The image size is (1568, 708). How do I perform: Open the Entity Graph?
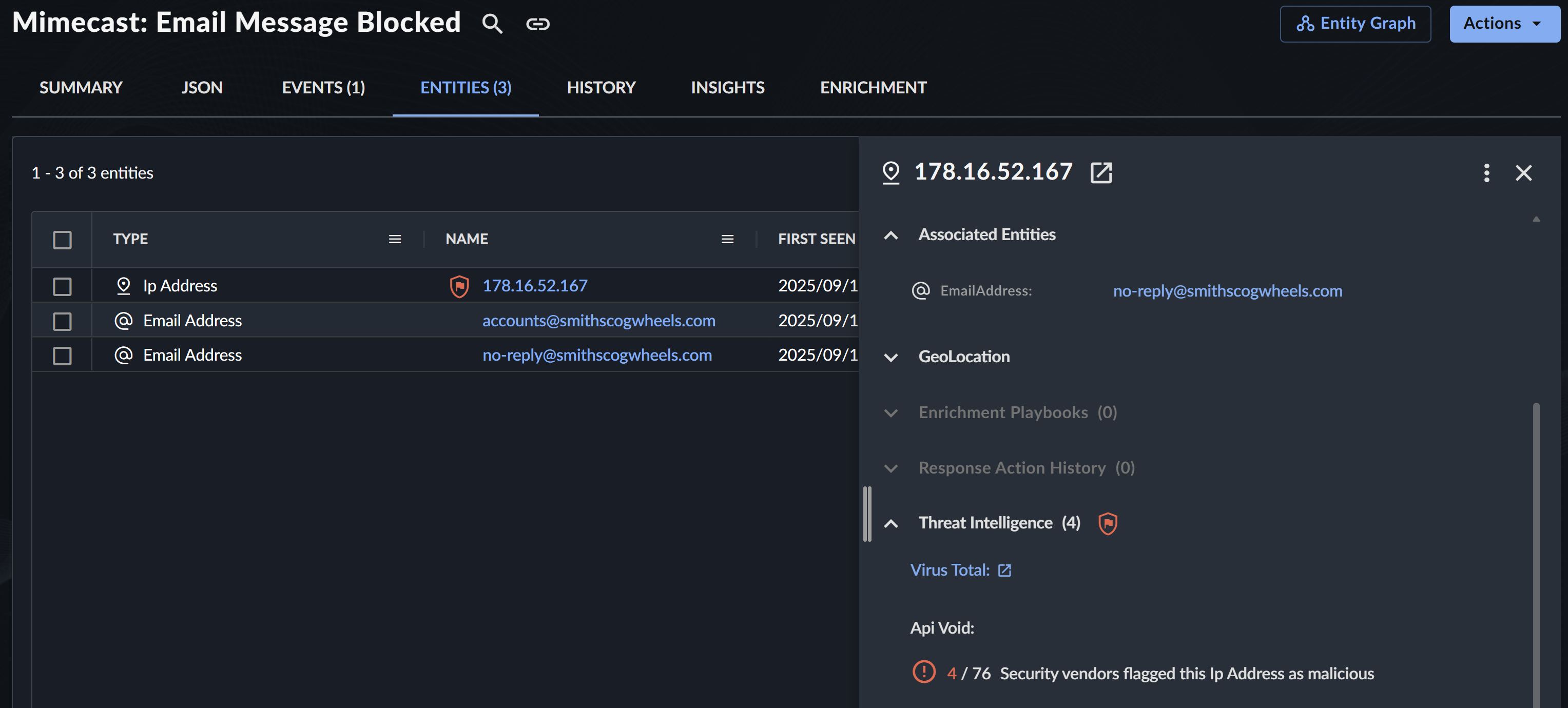tap(1355, 24)
